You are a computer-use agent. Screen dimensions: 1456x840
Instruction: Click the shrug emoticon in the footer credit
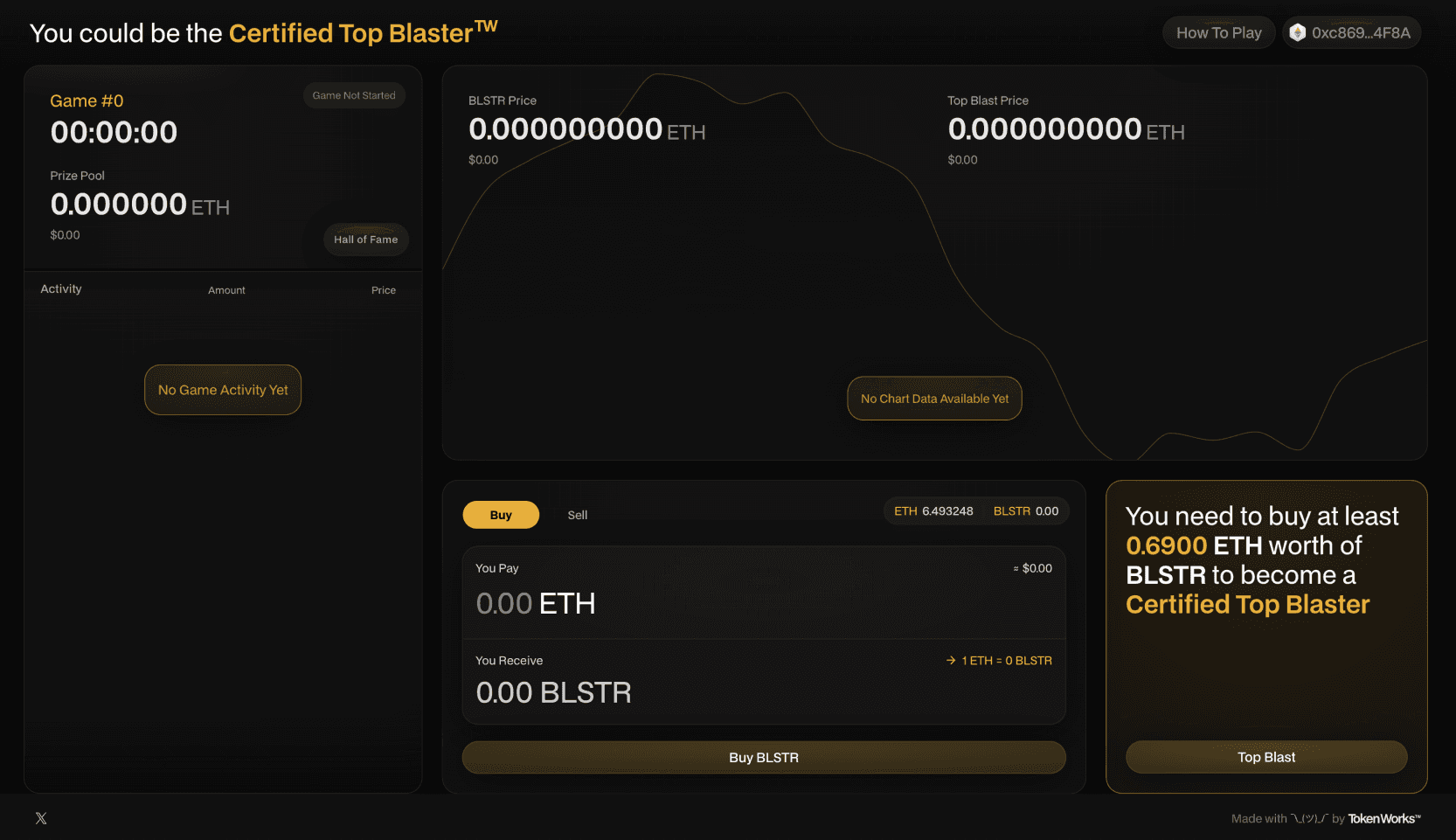click(x=1308, y=818)
